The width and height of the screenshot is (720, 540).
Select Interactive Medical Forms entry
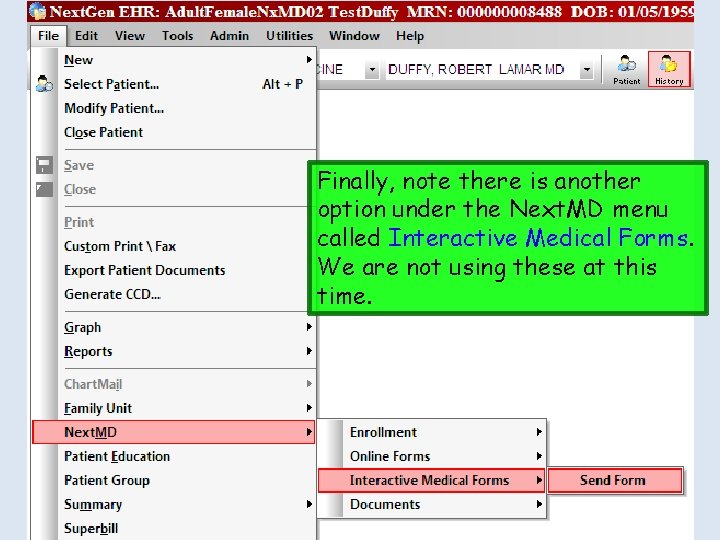pyautogui.click(x=431, y=480)
